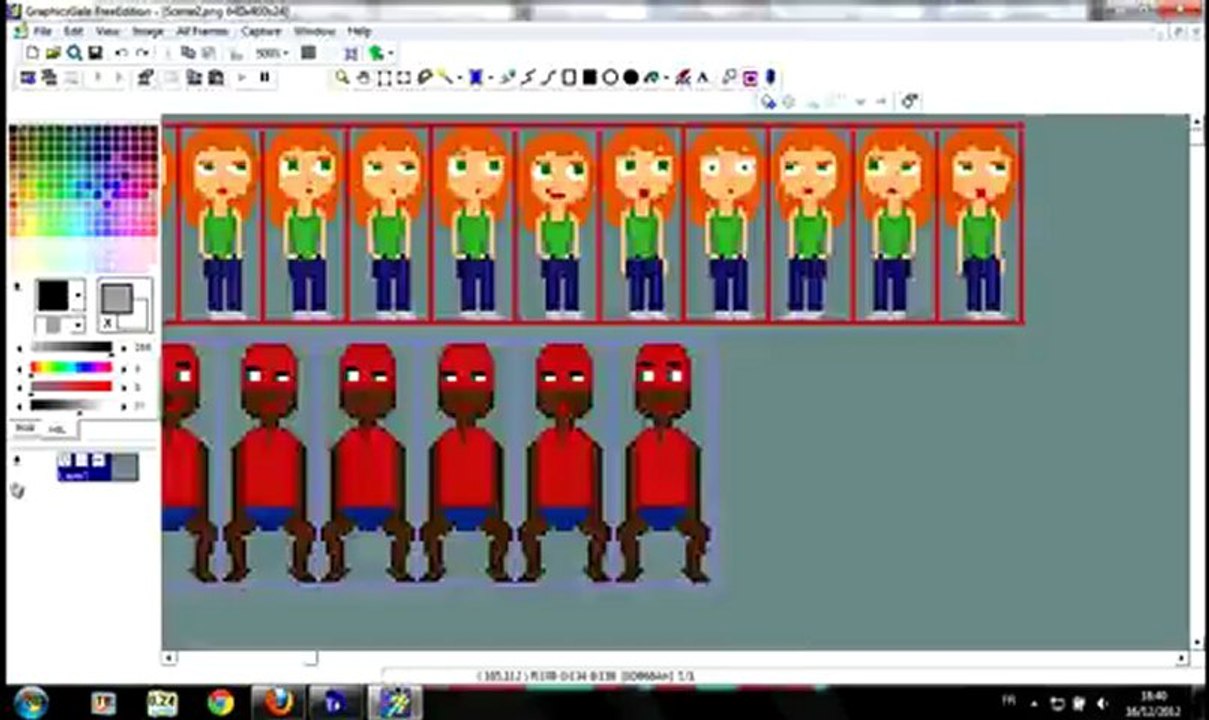1209x720 pixels.
Task: Toggle the transparent color X box
Action: tap(107, 322)
